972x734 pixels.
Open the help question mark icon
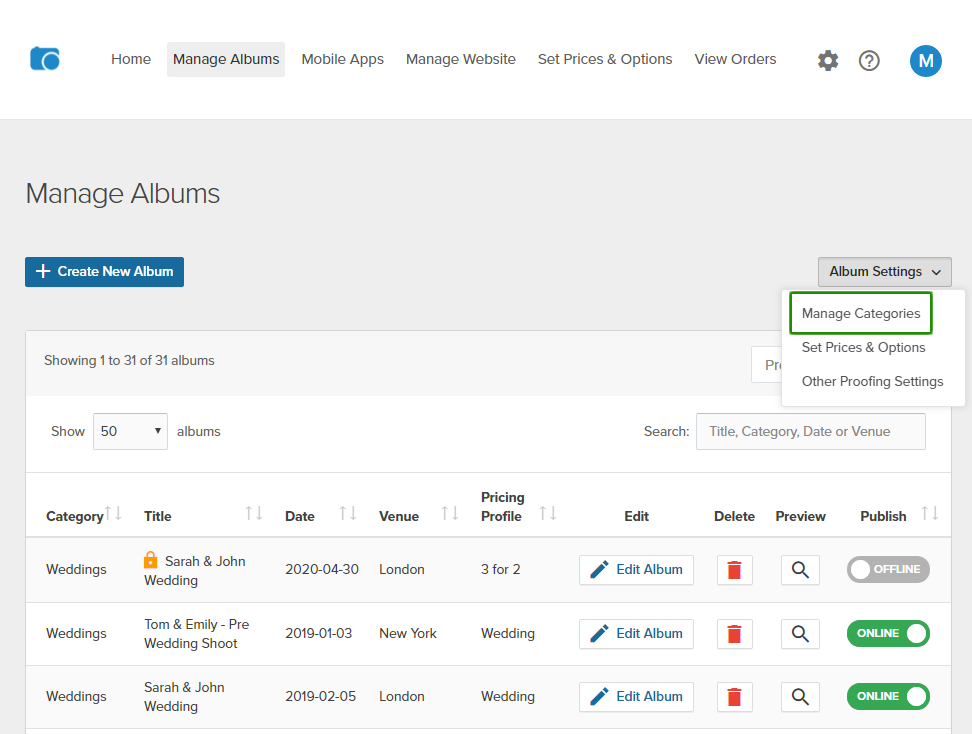click(x=869, y=61)
